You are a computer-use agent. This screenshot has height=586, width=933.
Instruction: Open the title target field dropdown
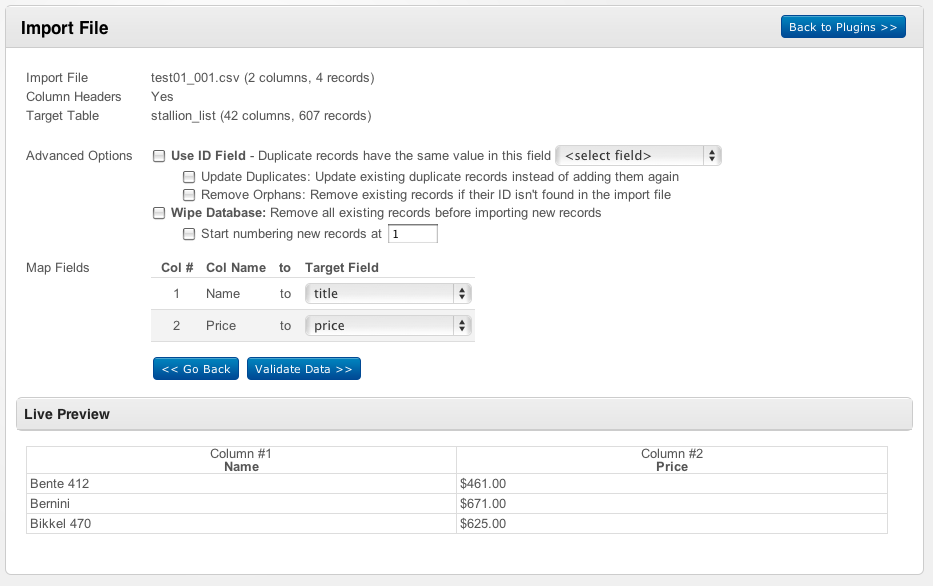388,294
